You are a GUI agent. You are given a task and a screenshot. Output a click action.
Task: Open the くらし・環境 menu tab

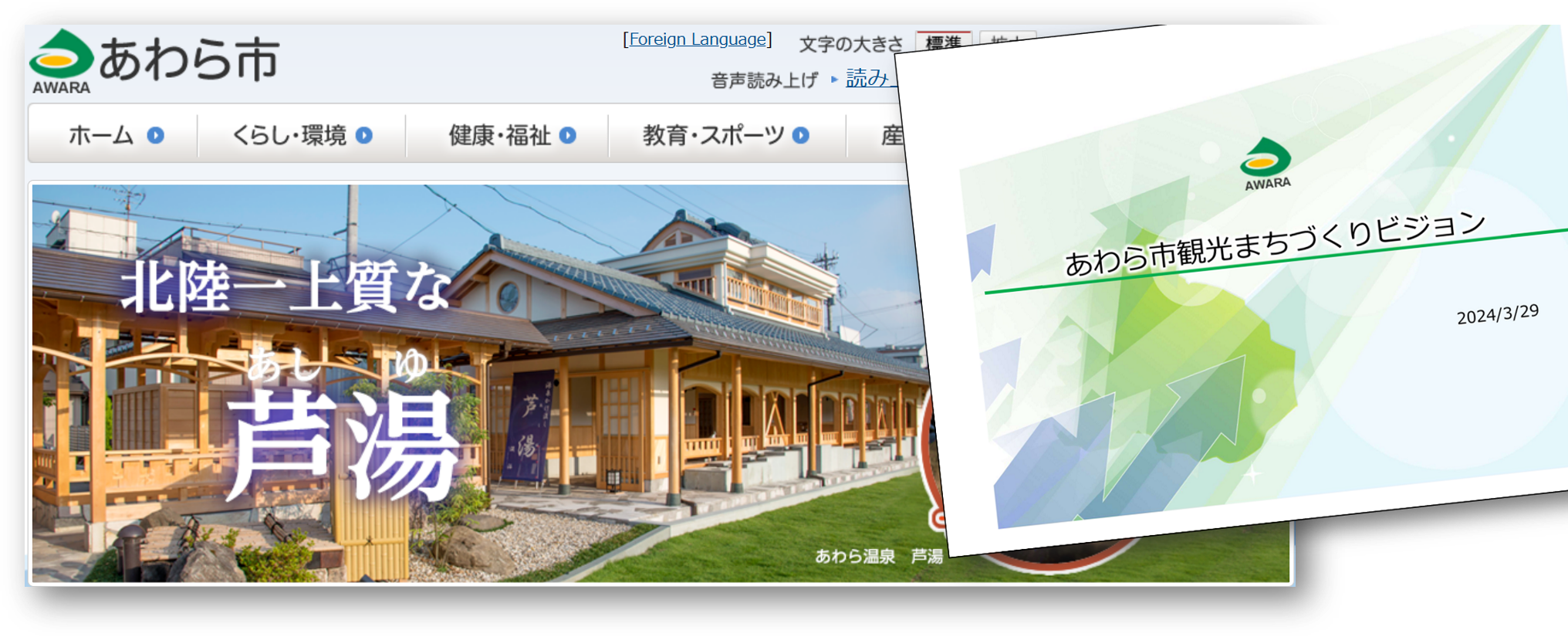[302, 135]
